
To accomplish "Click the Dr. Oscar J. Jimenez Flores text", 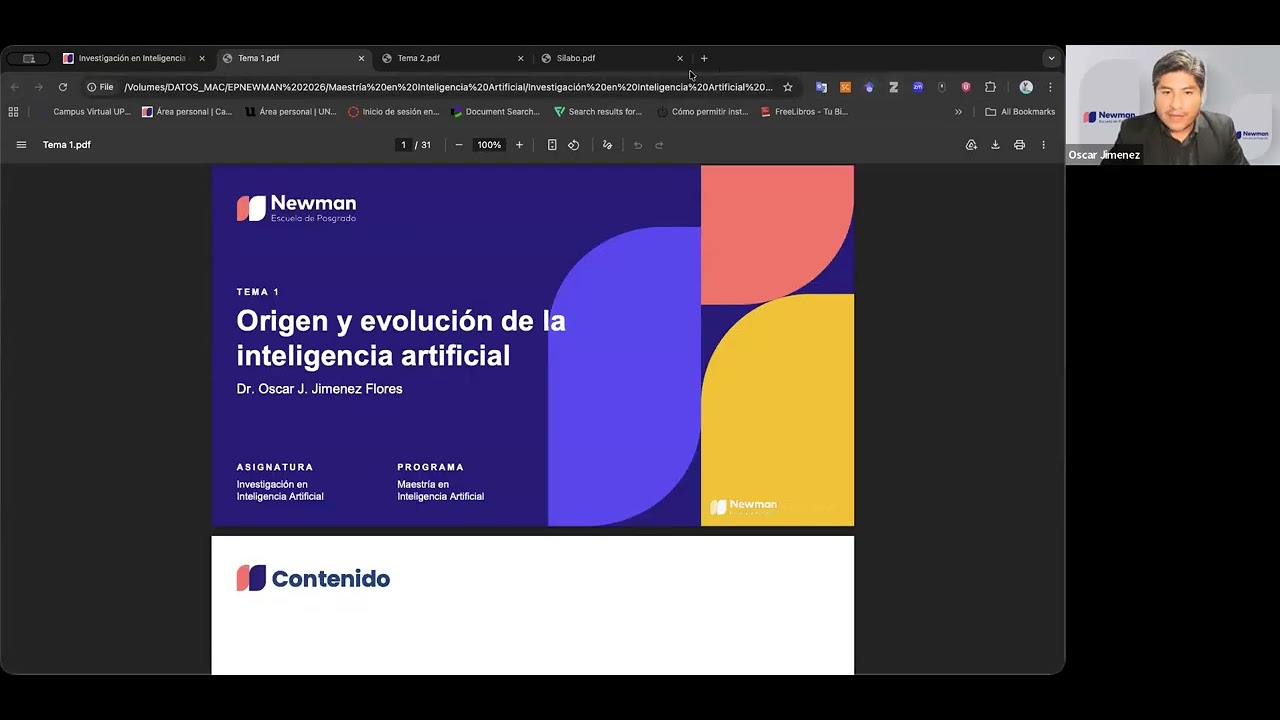I will (x=319, y=389).
